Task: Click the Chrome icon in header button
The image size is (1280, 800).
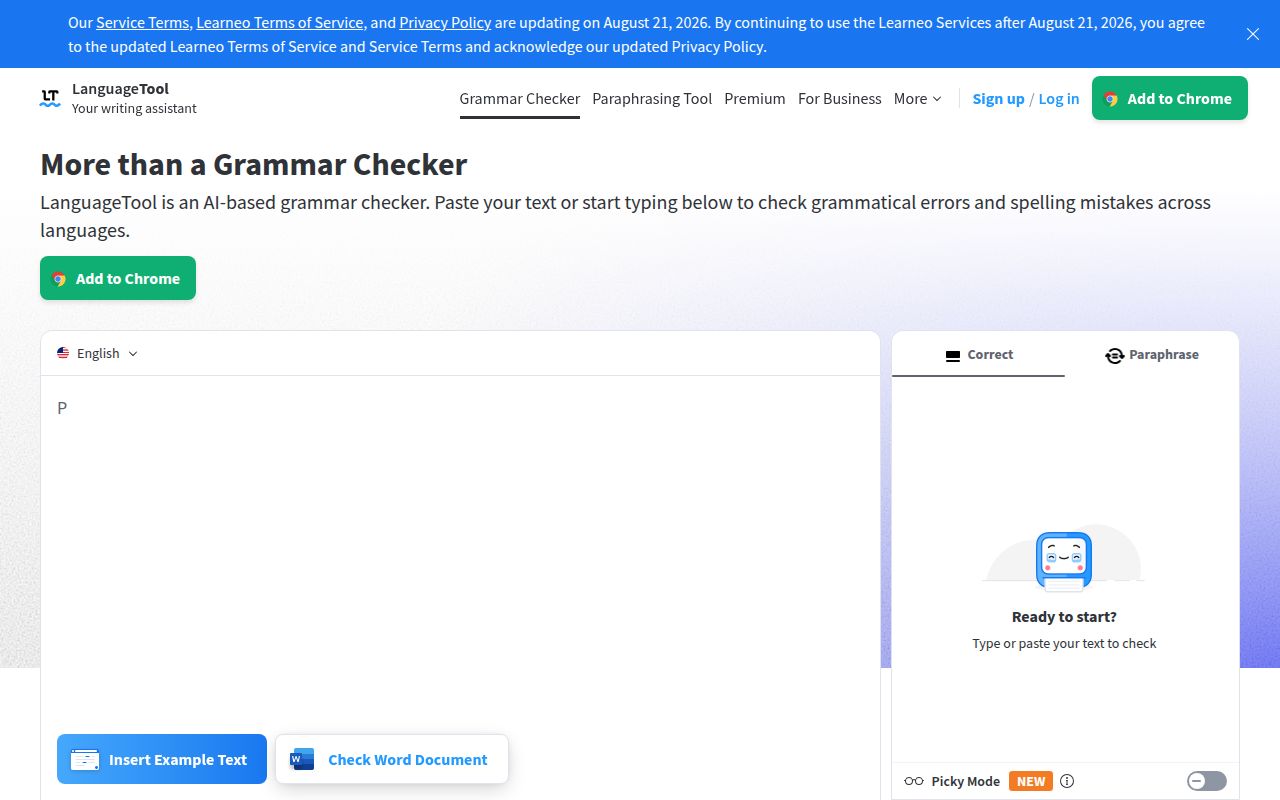Action: click(1111, 99)
